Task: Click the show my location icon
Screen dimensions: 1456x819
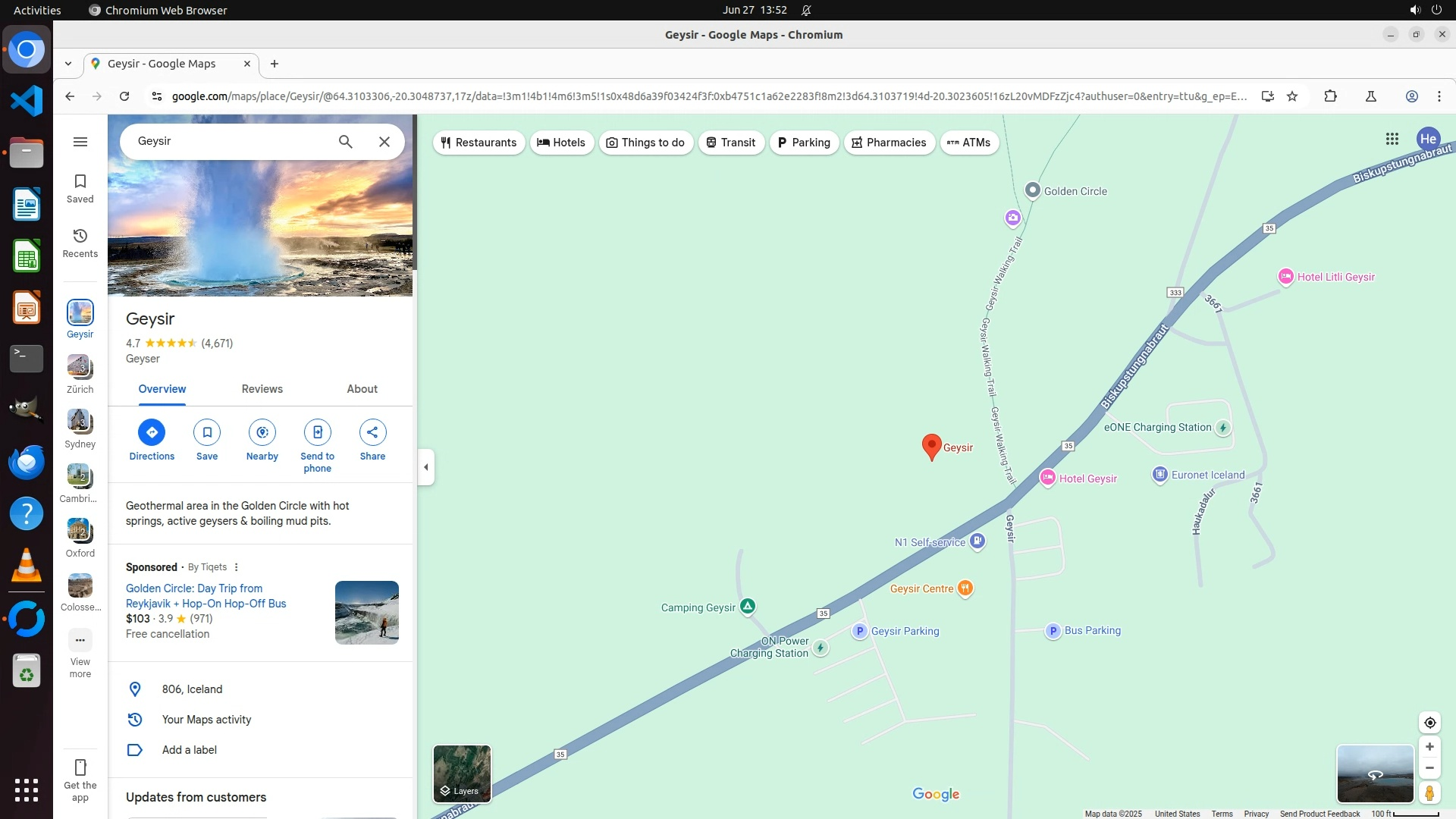Action: point(1429,723)
